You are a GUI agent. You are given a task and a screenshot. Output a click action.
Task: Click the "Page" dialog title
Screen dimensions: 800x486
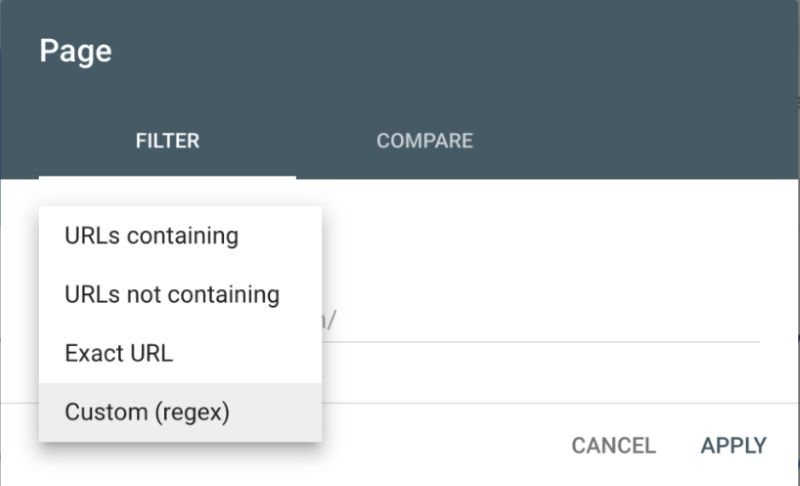[76, 51]
